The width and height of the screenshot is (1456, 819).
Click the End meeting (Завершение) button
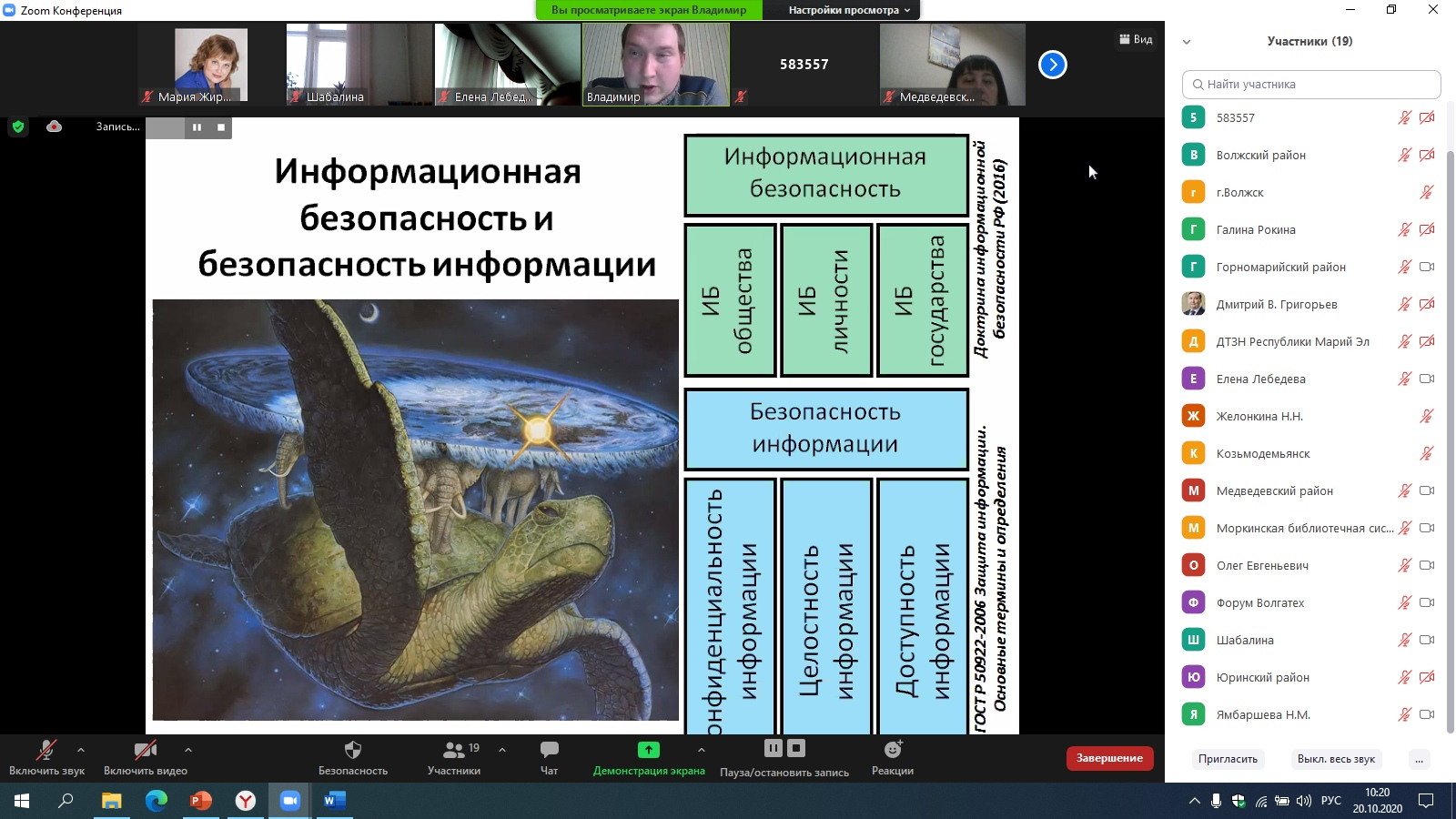pyautogui.click(x=1109, y=758)
